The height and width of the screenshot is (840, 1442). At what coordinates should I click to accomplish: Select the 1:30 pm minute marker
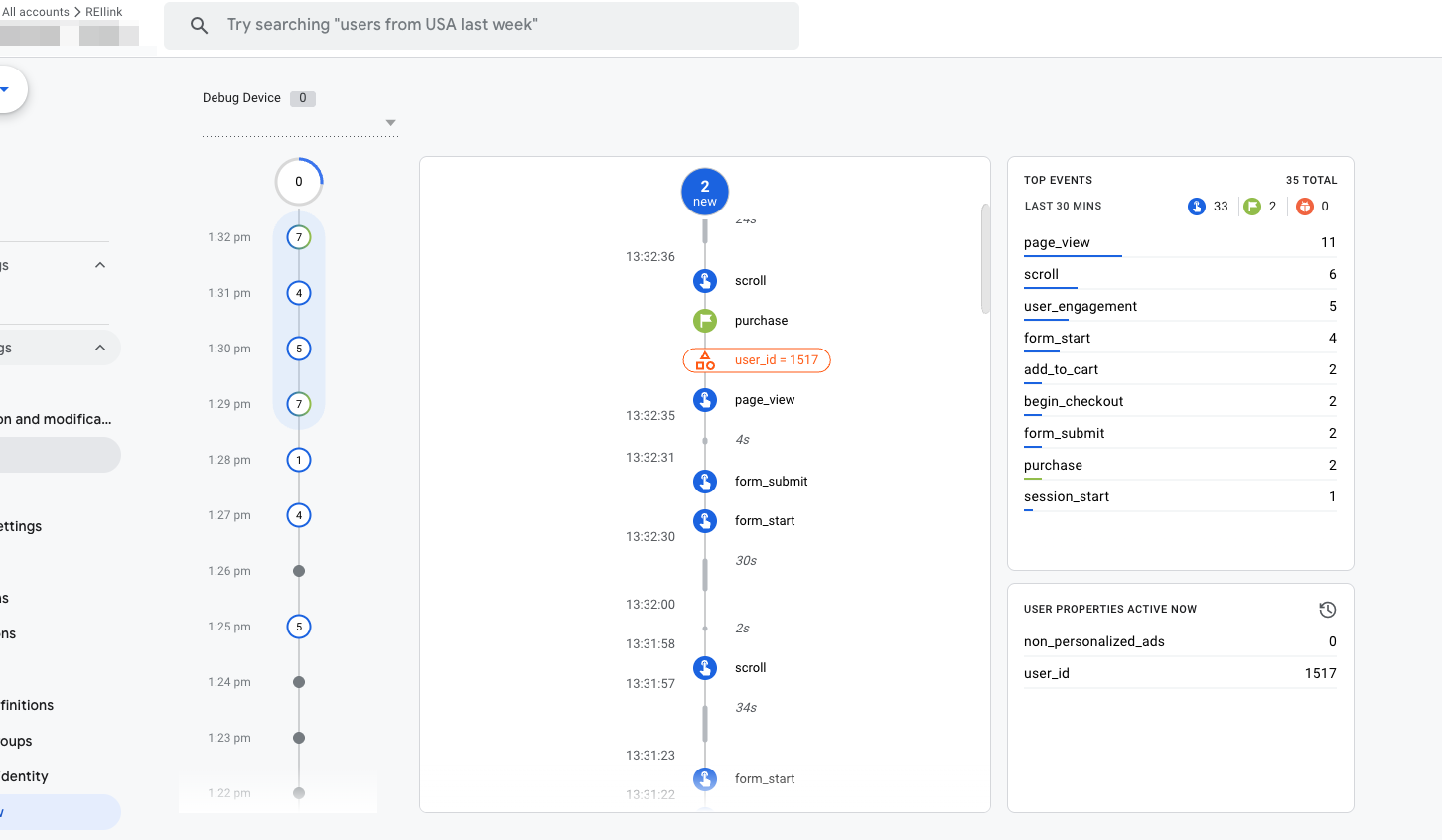click(x=299, y=349)
